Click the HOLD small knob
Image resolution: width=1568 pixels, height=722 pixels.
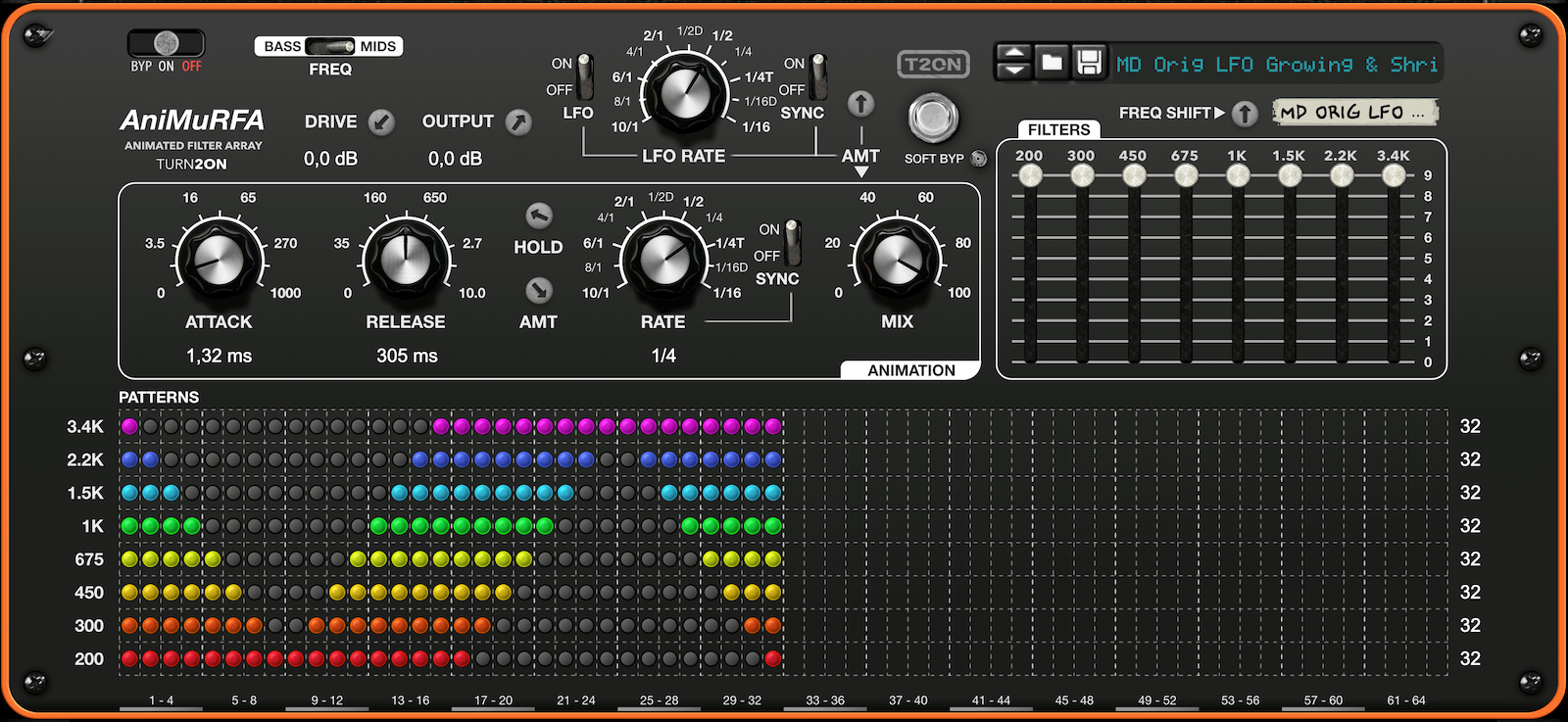539,216
